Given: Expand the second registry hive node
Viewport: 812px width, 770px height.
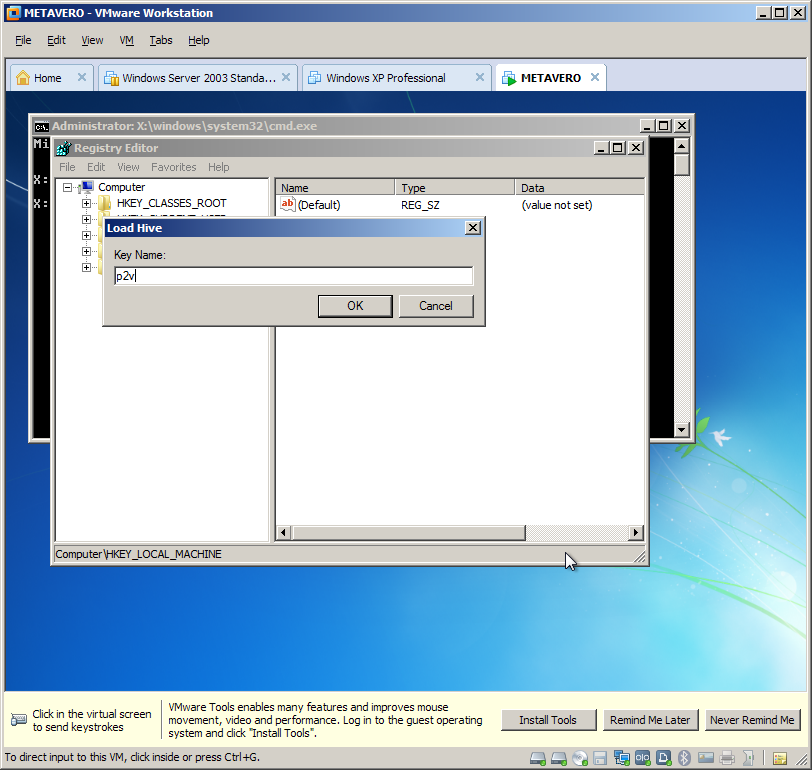Looking at the screenshot, I should (x=86, y=219).
